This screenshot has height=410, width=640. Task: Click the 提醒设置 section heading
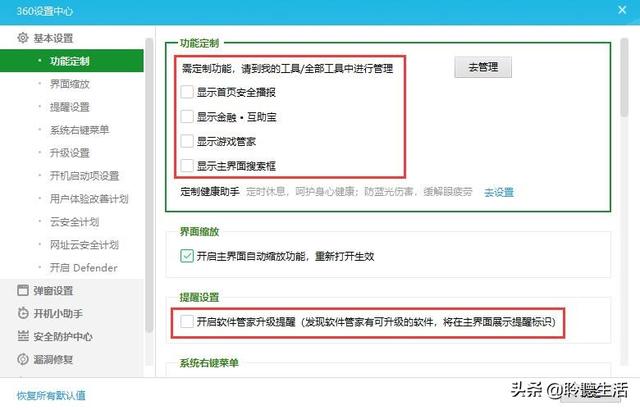pyautogui.click(x=199, y=297)
